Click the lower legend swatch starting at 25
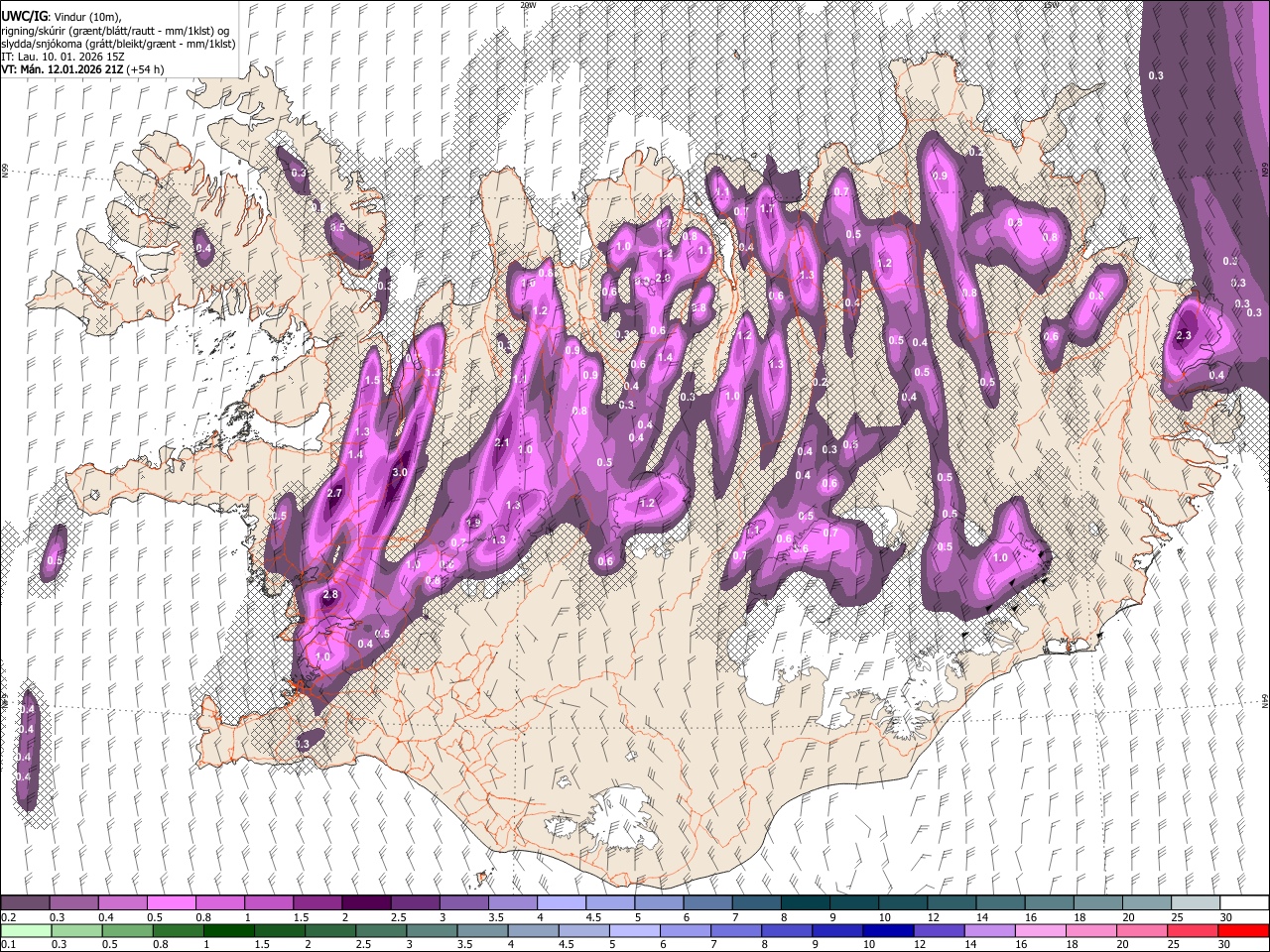1270x952 pixels. click(x=1194, y=930)
